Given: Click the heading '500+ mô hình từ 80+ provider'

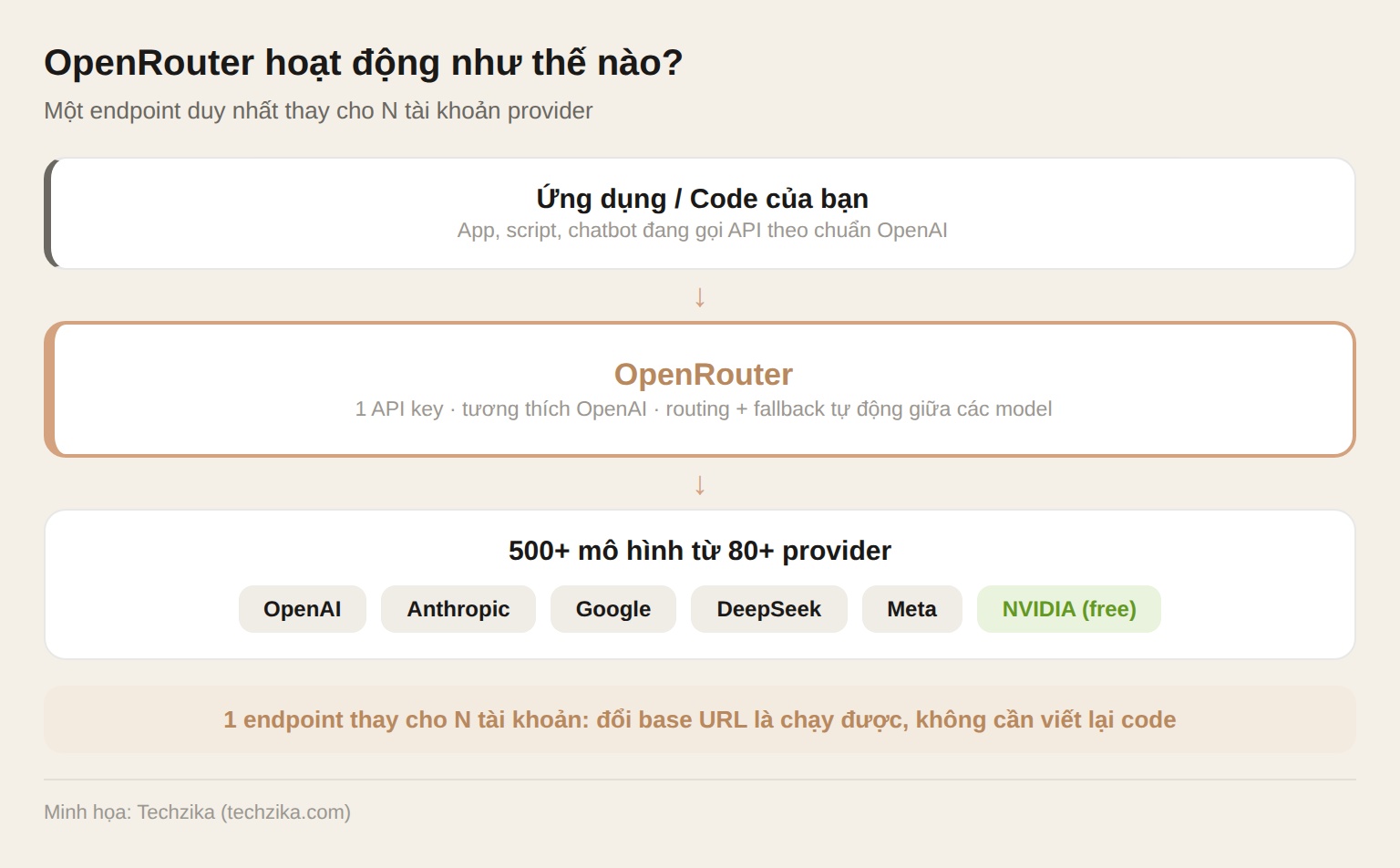Looking at the screenshot, I should click(700, 551).
